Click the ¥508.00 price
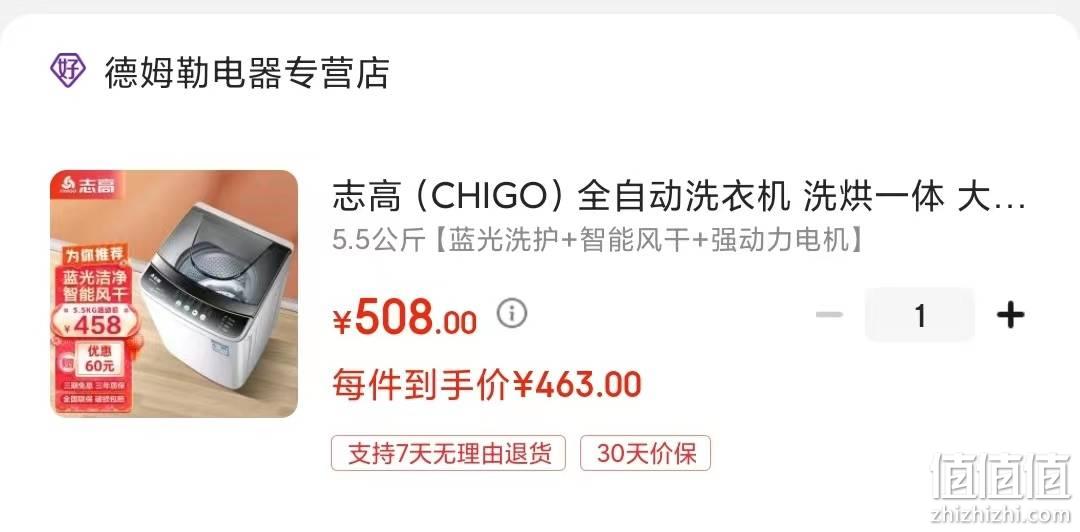Screen dimensions: 1080x532 coord(405,318)
